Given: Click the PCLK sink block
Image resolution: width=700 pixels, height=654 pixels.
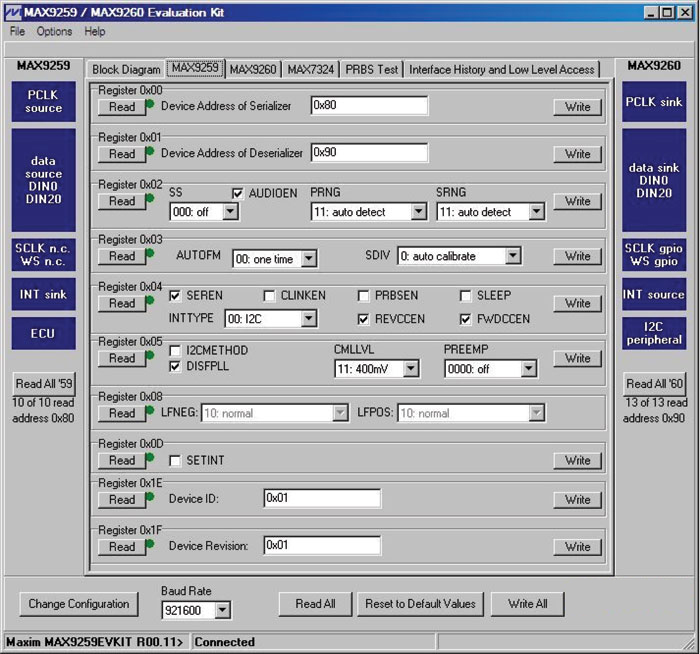Looking at the screenshot, I should point(654,101).
